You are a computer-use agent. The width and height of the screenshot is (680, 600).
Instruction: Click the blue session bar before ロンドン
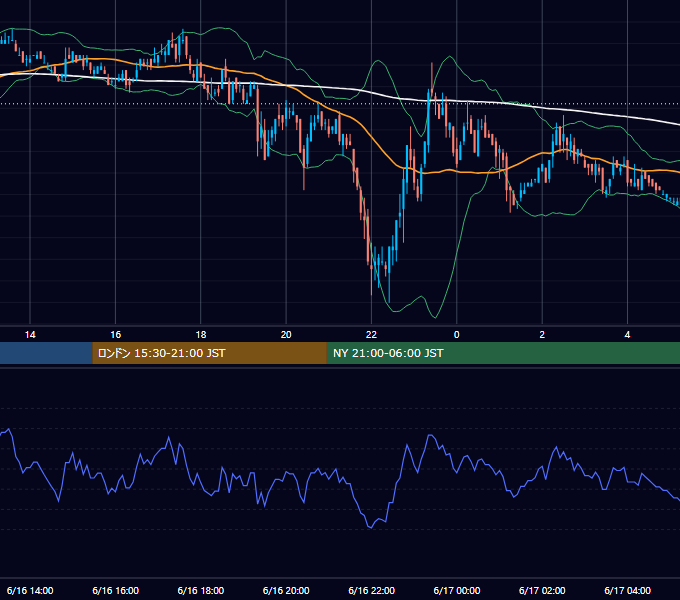click(x=46, y=353)
